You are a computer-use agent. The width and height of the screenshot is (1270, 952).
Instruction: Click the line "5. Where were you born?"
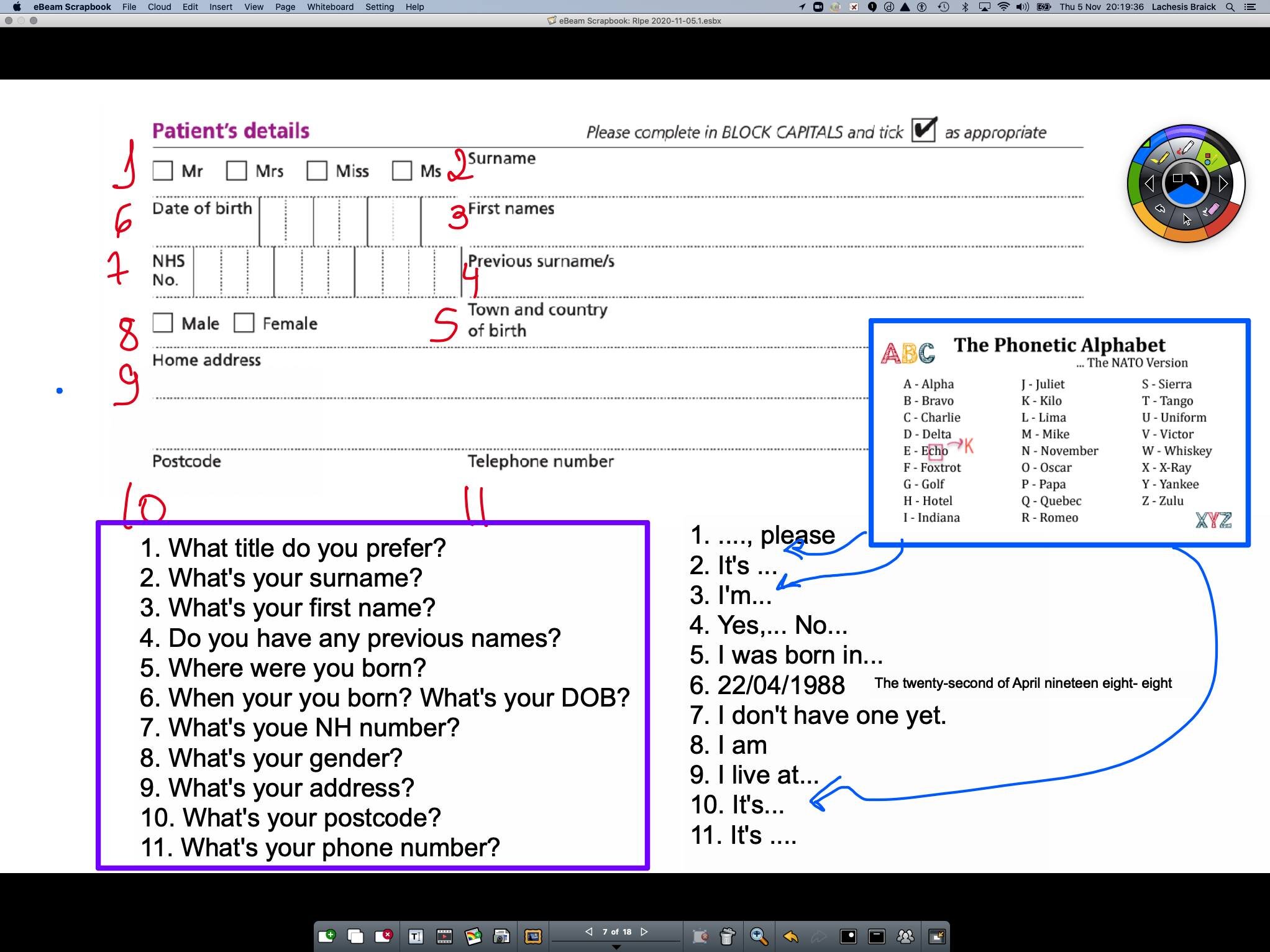tap(283, 668)
